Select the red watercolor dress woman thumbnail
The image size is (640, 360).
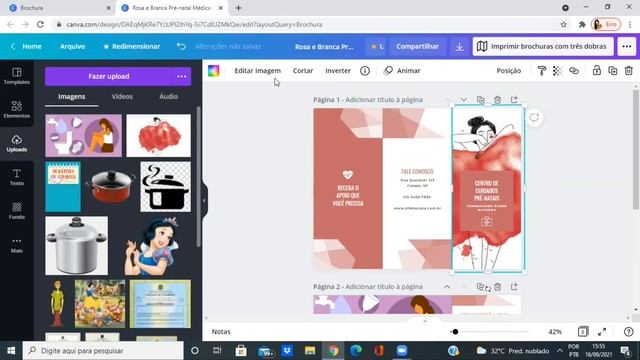(x=158, y=136)
